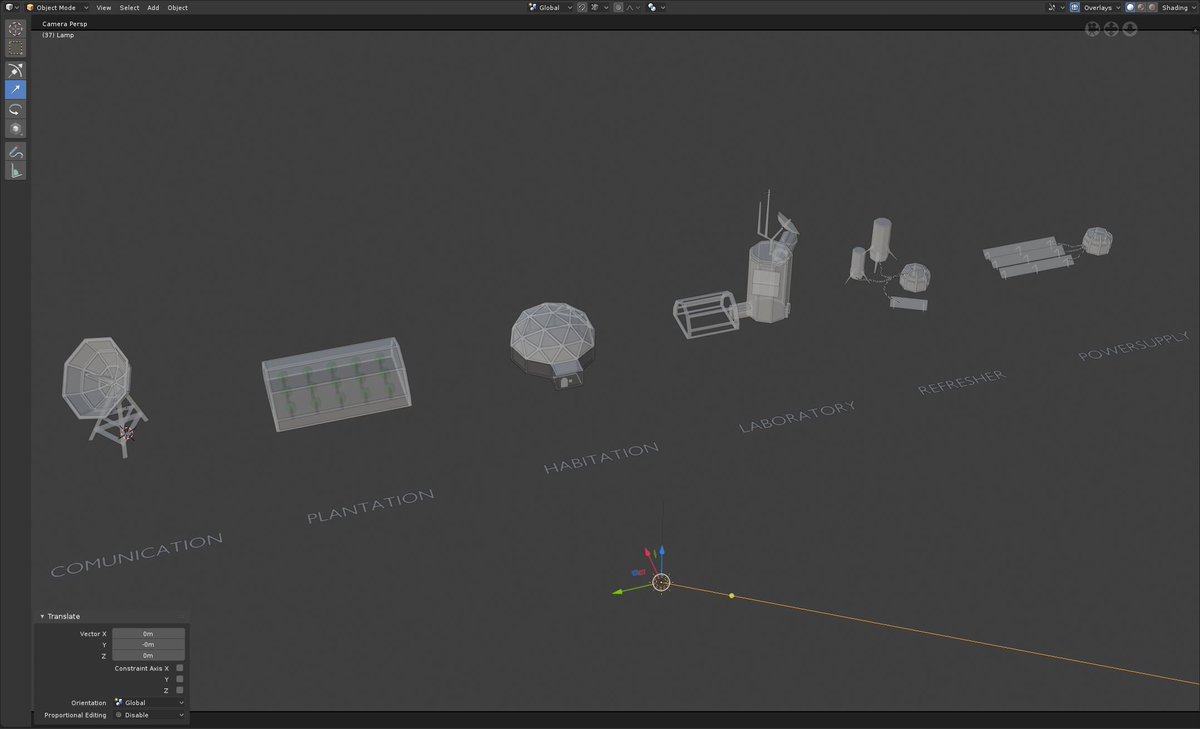Select the Cursor tool in the toolbar
Screen dimensions: 1200x729
16,29
